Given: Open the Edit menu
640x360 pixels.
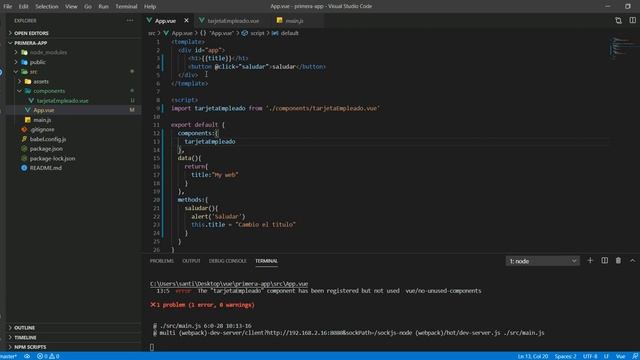Looking at the screenshot, I should pos(23,6).
